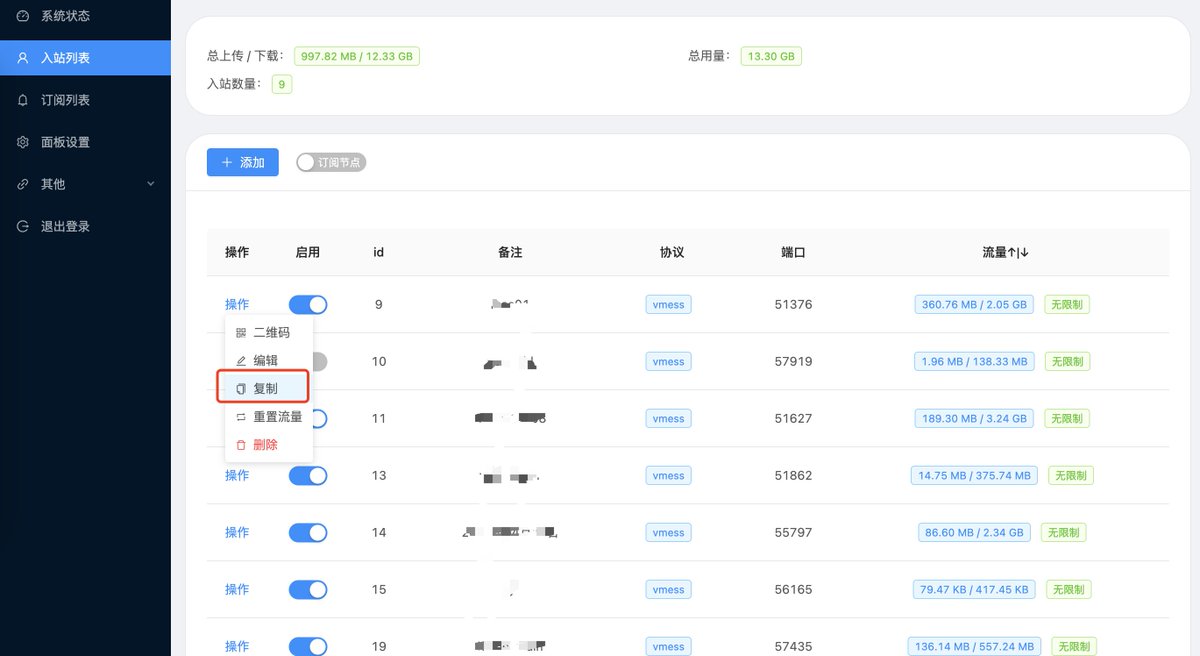The height and width of the screenshot is (656, 1200).
Task: Click the 端口 column header
Action: (x=793, y=253)
